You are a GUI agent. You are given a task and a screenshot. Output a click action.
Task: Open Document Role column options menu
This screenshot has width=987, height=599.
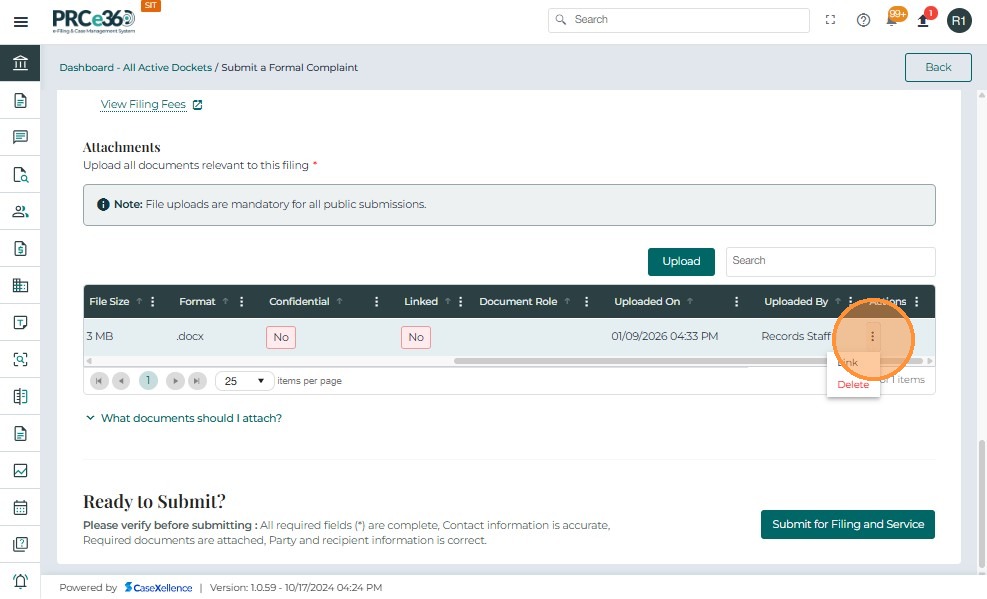586,302
